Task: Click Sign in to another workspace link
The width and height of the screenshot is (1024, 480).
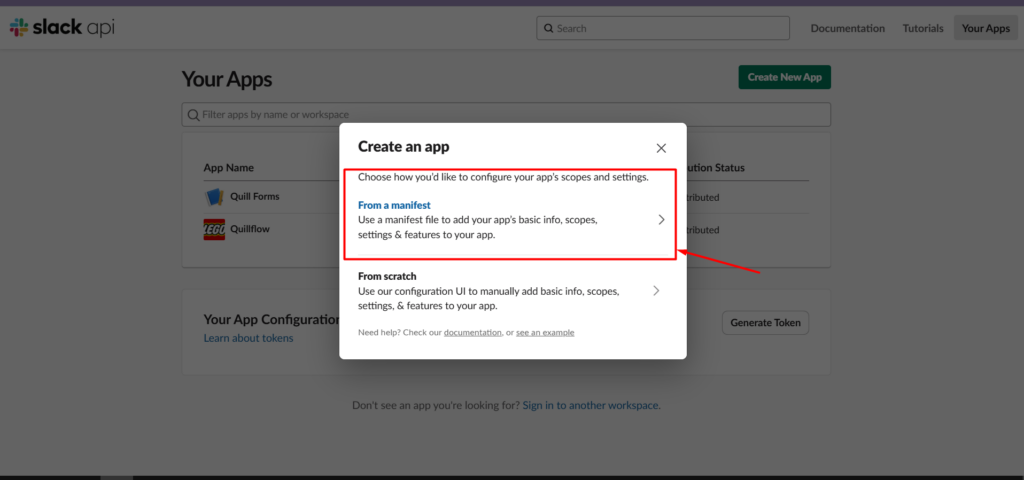Action: pyautogui.click(x=590, y=405)
